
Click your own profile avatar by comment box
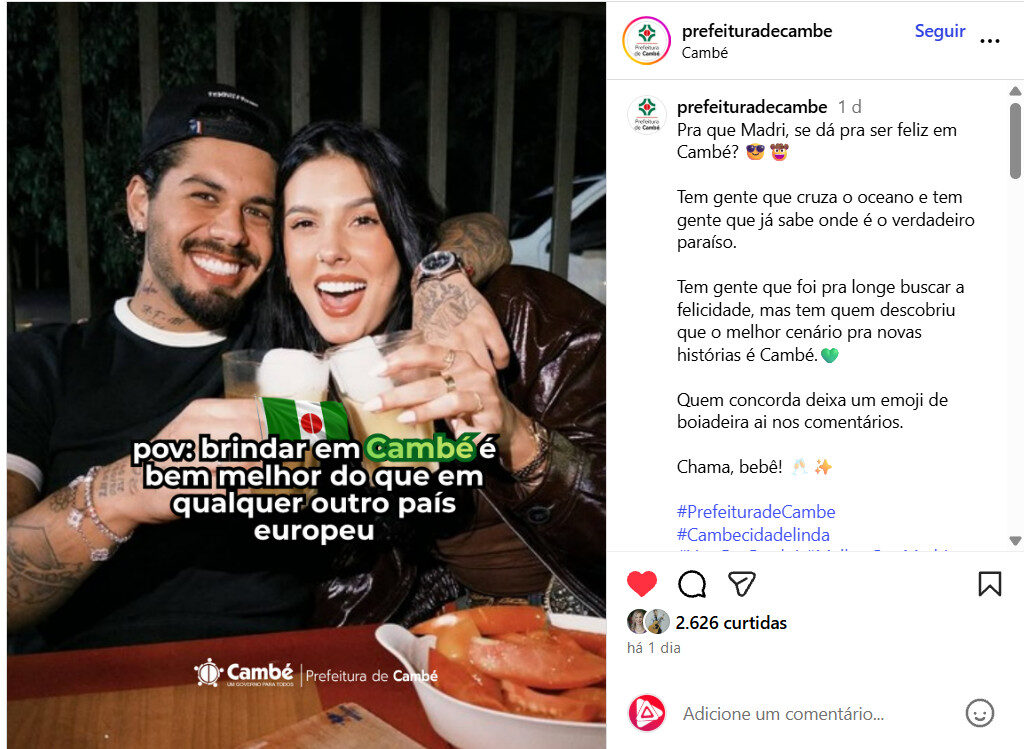[647, 713]
